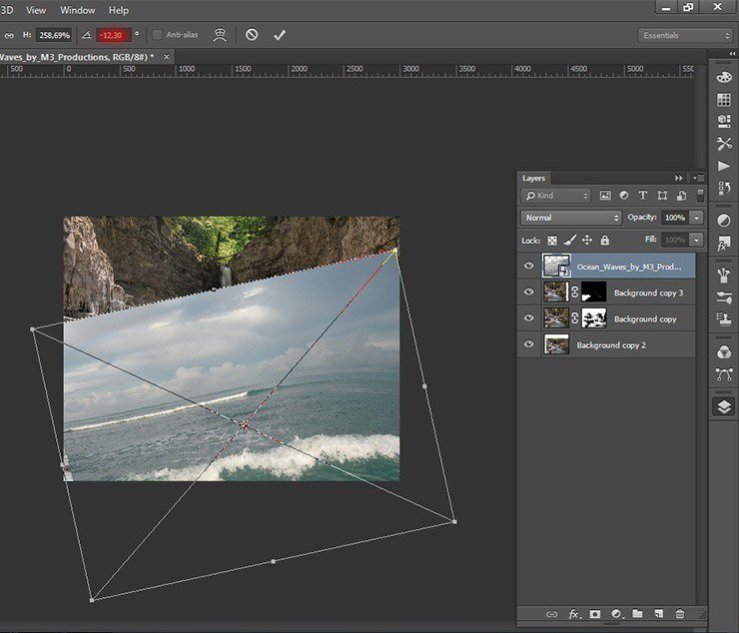Open the Normal blend mode dropdown
Viewport: 739px width, 633px height.
(571, 217)
